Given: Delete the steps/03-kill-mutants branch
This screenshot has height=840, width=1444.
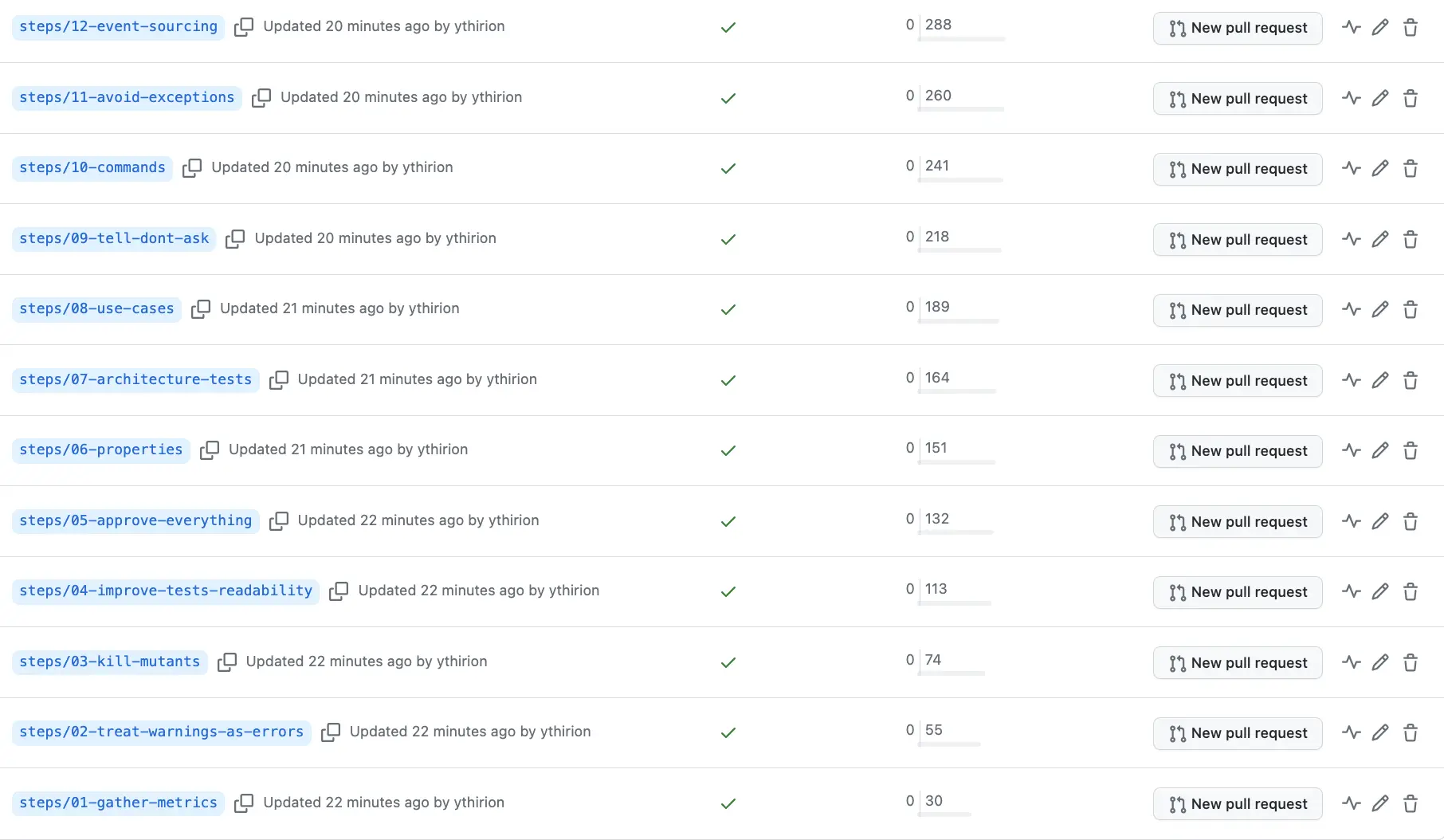Looking at the screenshot, I should (x=1410, y=663).
